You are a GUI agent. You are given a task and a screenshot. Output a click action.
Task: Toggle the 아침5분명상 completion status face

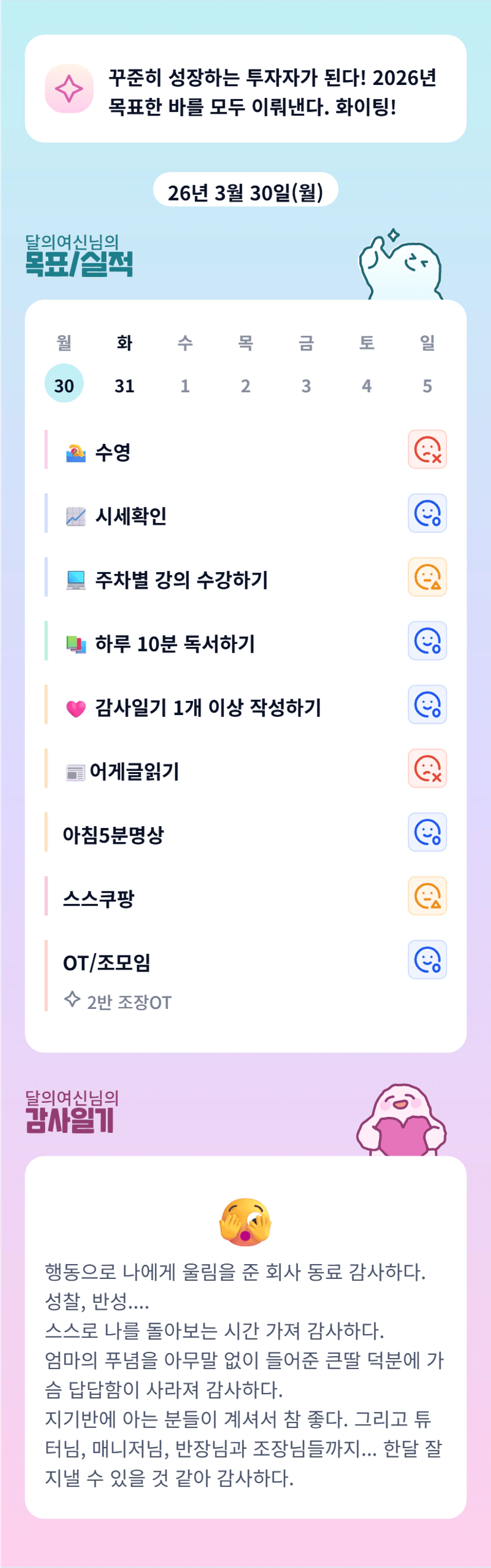click(427, 832)
